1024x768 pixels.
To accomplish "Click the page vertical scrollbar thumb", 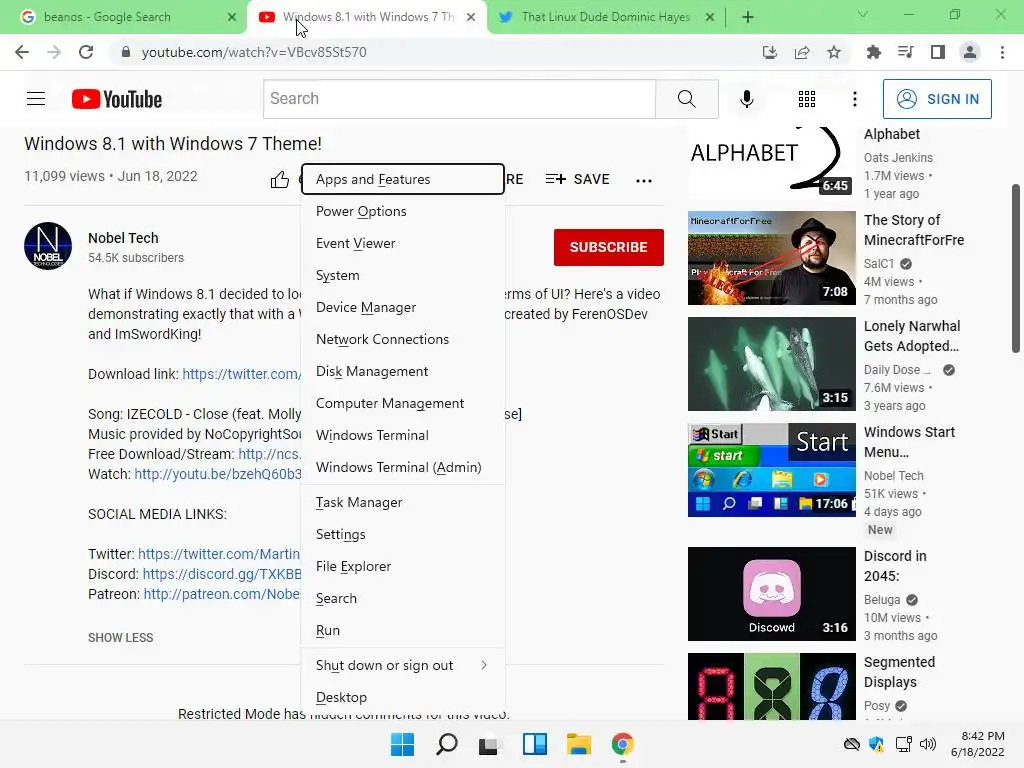I will [1016, 268].
